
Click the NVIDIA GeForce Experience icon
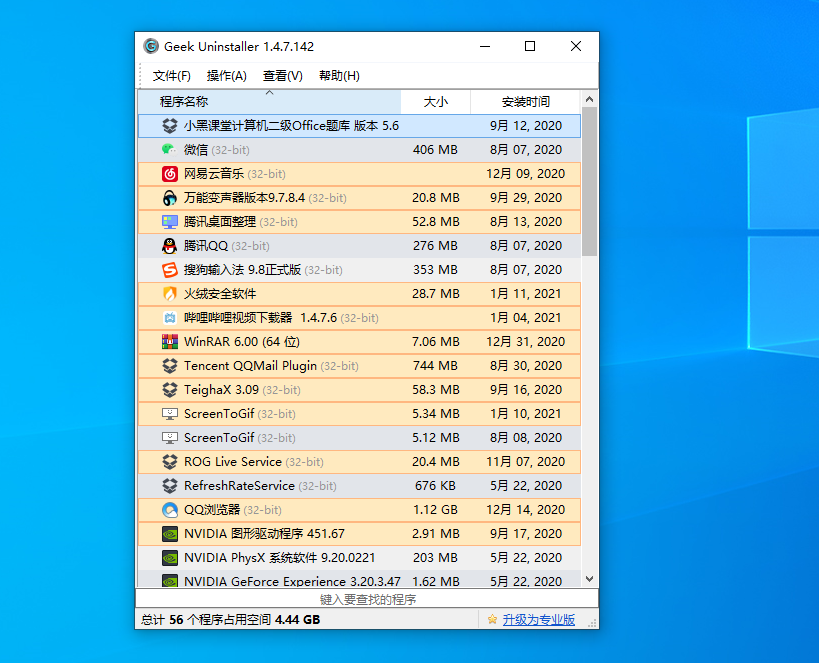coord(170,581)
